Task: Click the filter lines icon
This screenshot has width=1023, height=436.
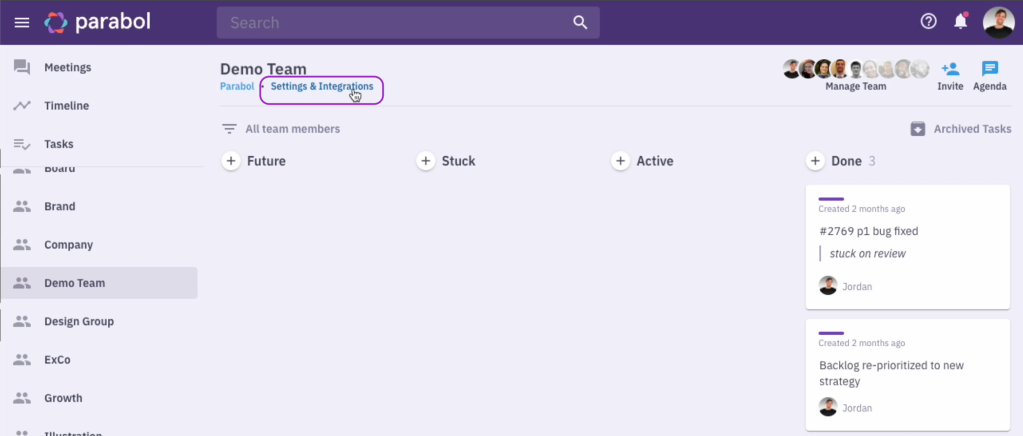Action: (229, 129)
